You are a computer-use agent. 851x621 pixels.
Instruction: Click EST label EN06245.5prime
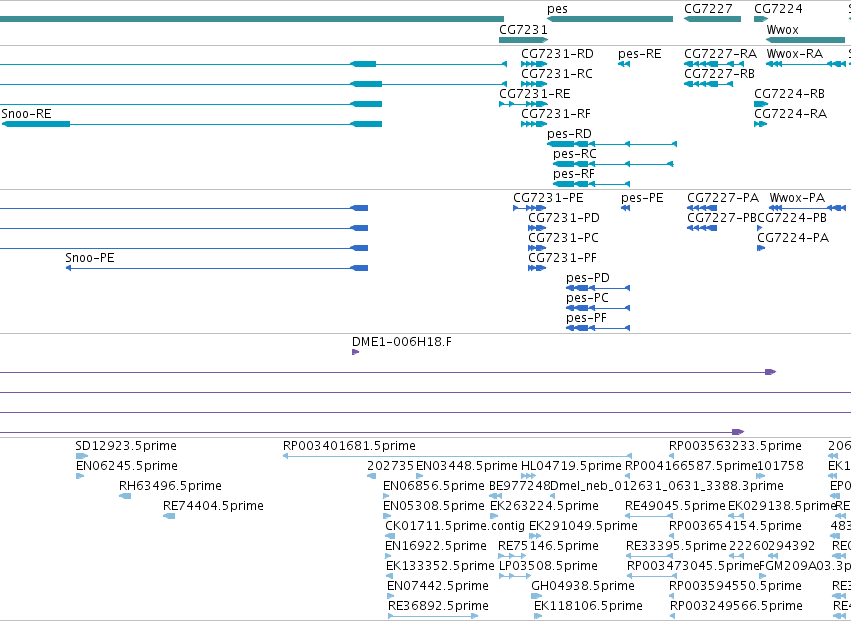pos(126,466)
